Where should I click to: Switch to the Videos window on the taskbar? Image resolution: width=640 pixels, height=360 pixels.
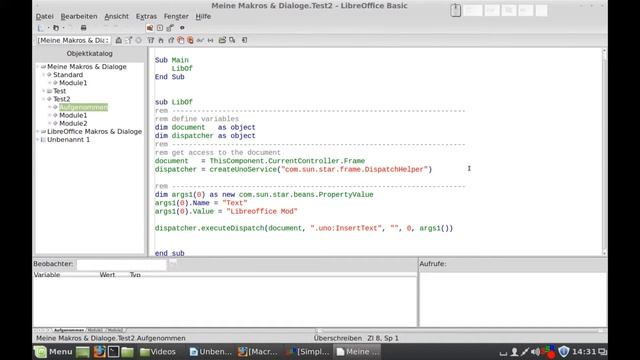coord(158,351)
